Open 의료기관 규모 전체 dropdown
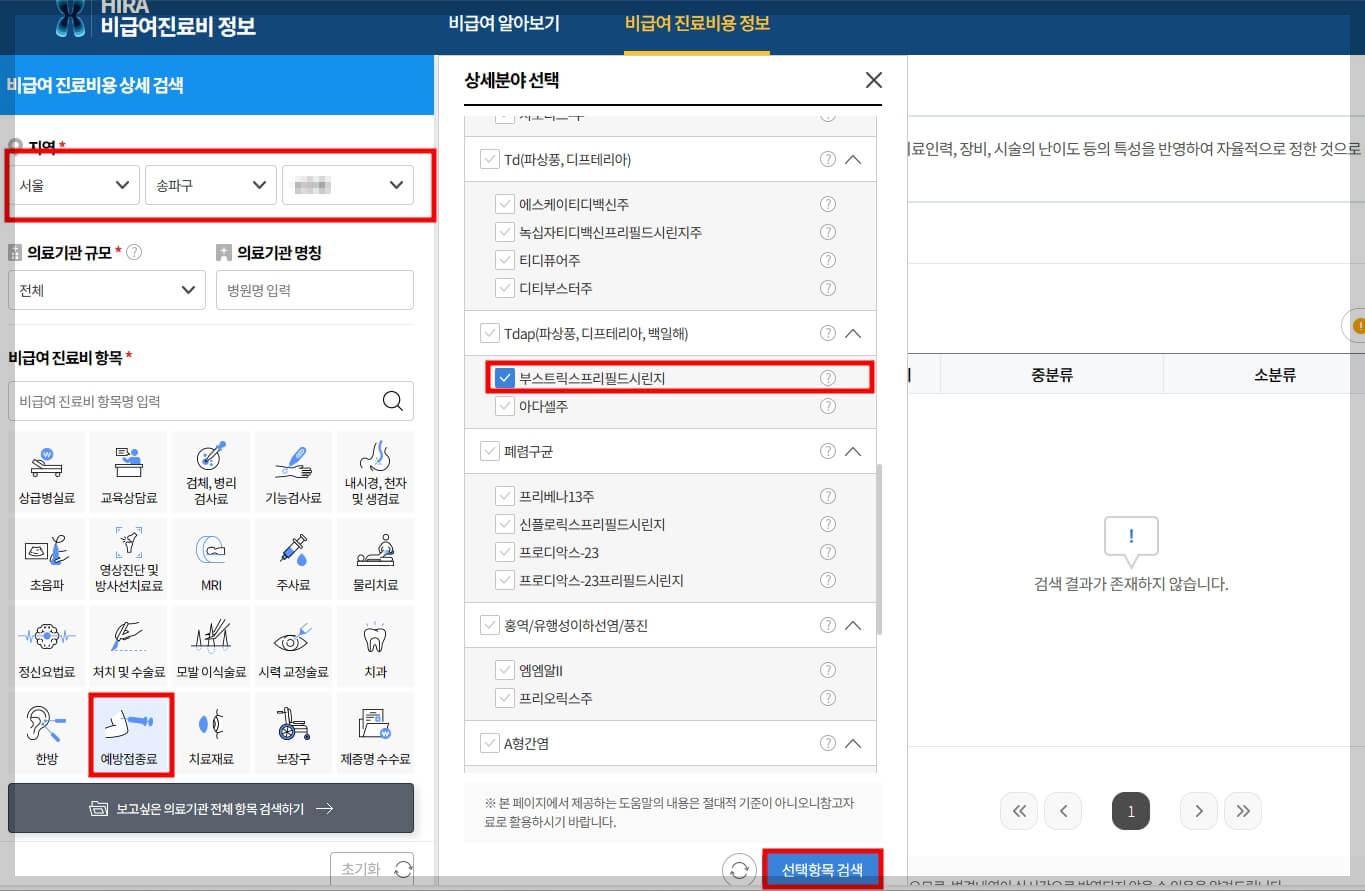 [106, 290]
